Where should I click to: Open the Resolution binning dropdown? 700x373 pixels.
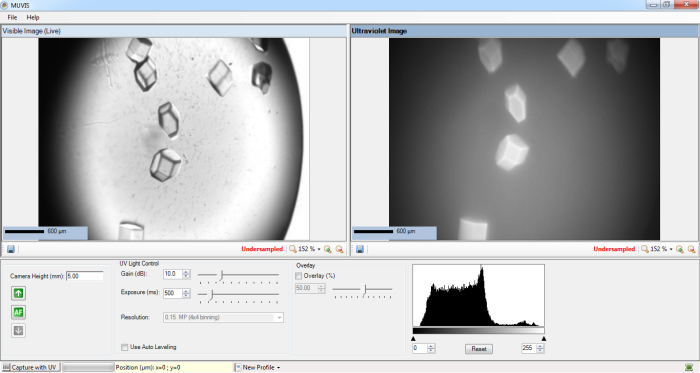click(223, 317)
